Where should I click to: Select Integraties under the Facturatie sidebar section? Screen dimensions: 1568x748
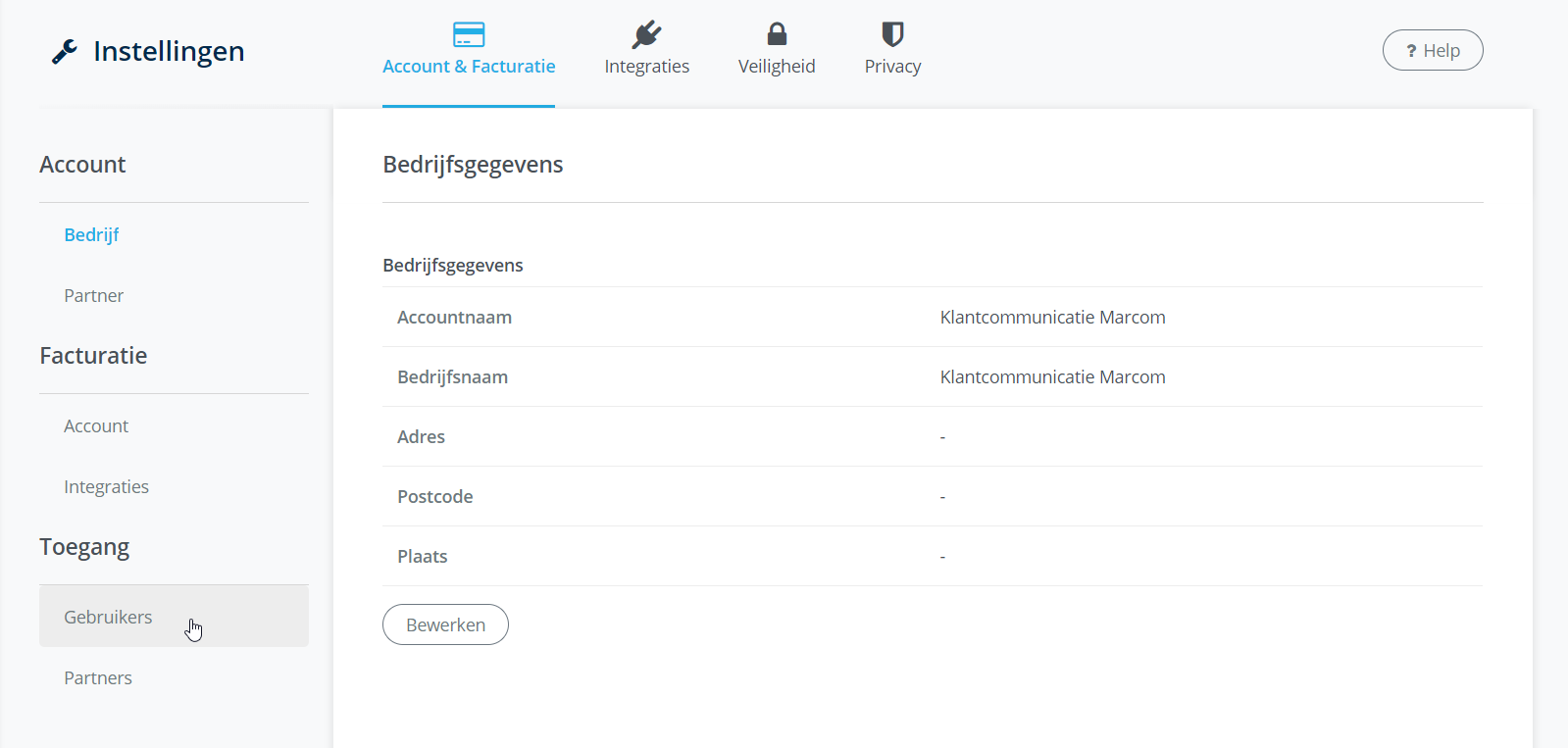106,487
